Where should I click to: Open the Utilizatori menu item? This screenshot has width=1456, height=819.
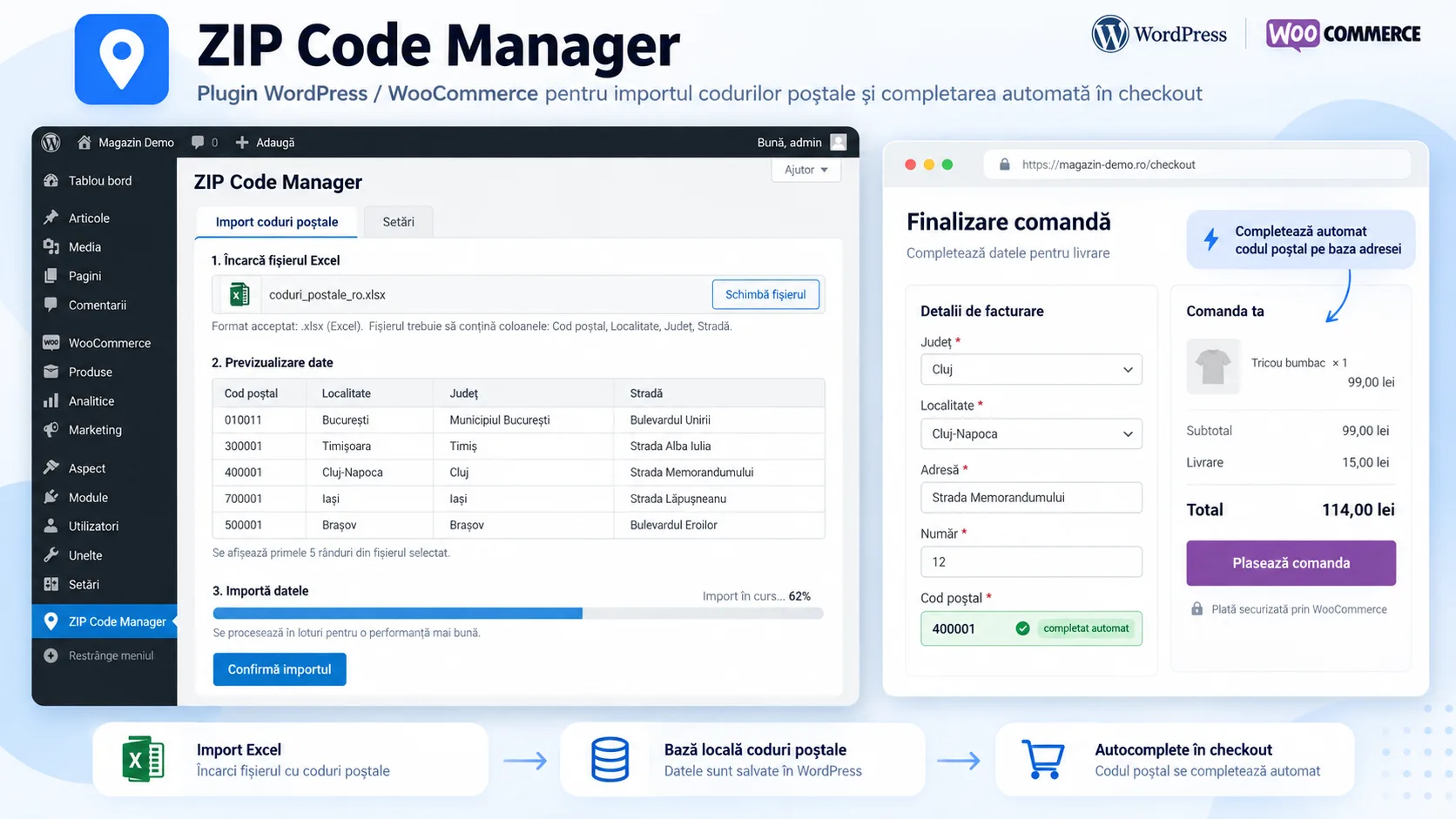(104, 526)
